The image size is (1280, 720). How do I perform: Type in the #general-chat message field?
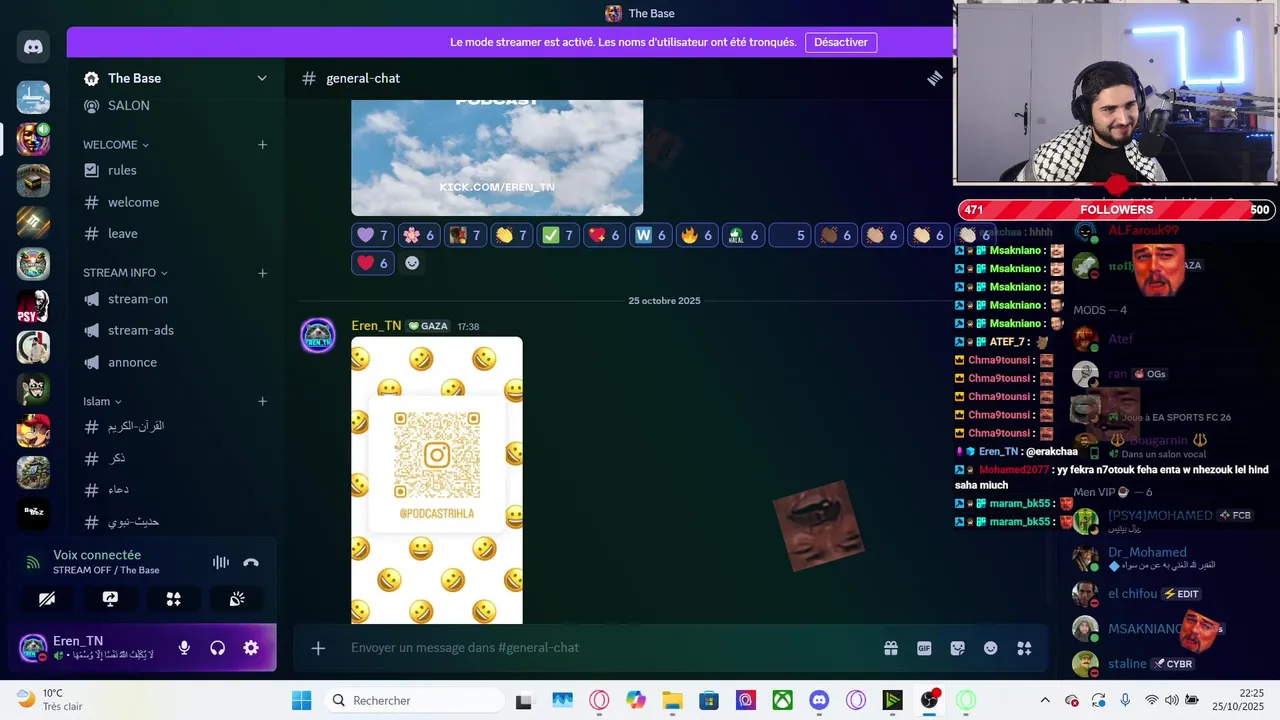point(600,648)
